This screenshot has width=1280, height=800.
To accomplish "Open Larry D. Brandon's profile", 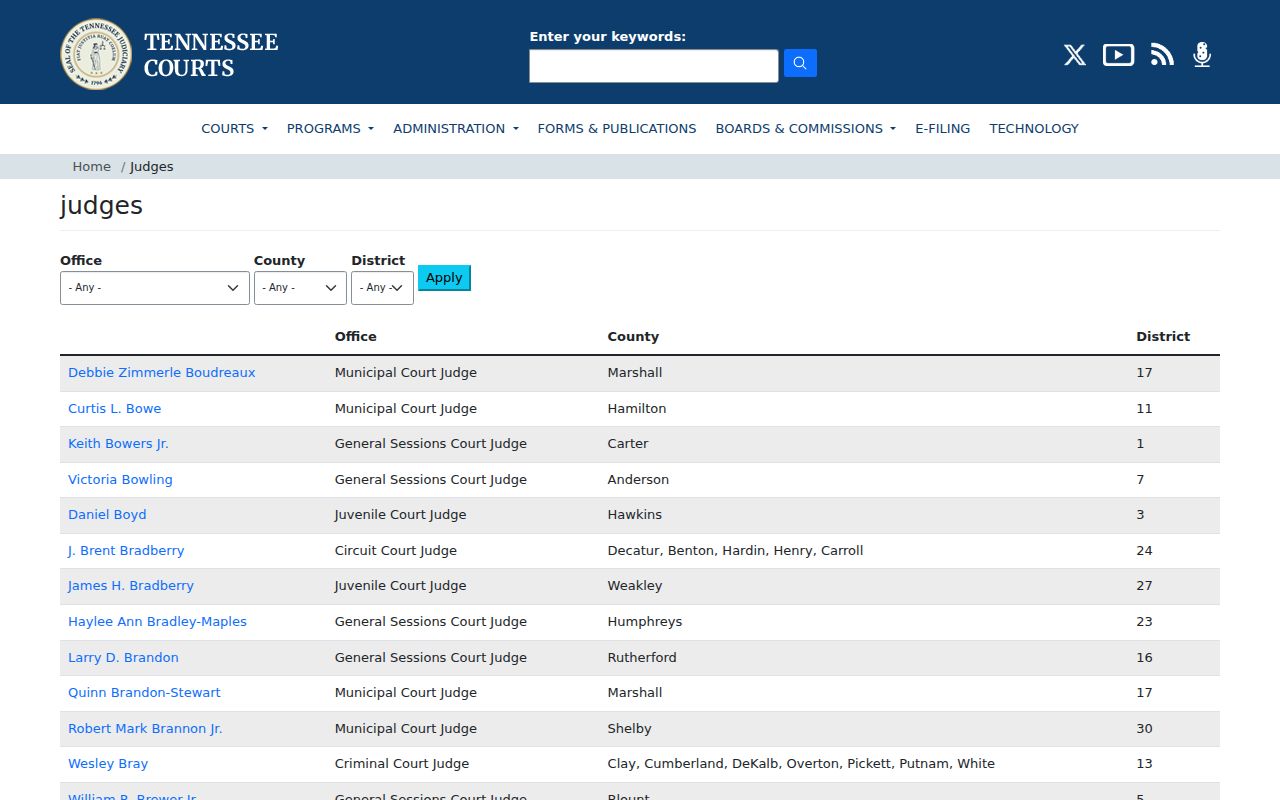I will [123, 658].
